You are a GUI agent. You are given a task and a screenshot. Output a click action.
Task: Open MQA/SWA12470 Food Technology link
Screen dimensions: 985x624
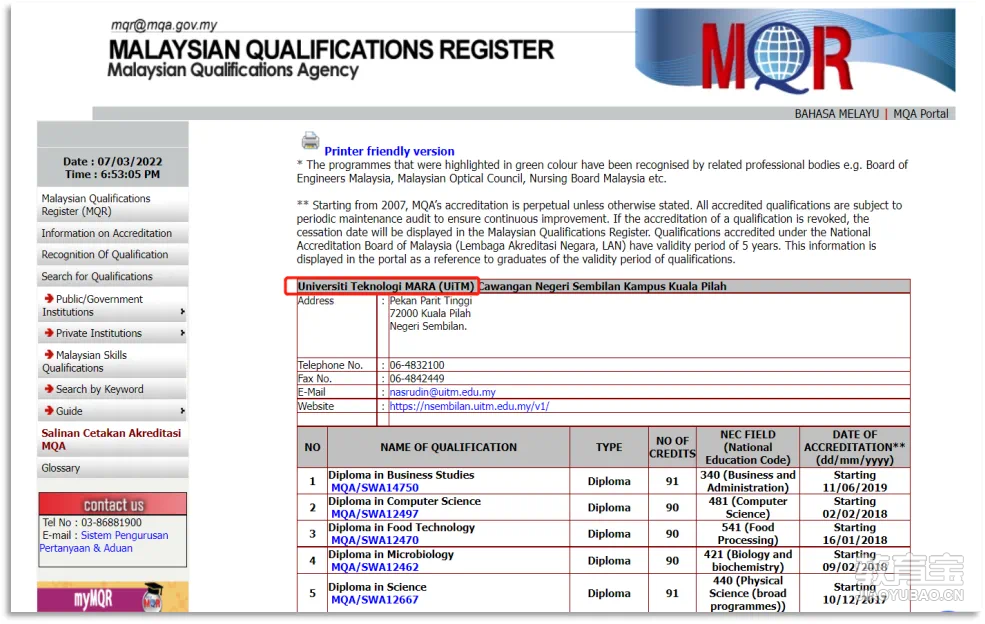point(374,540)
